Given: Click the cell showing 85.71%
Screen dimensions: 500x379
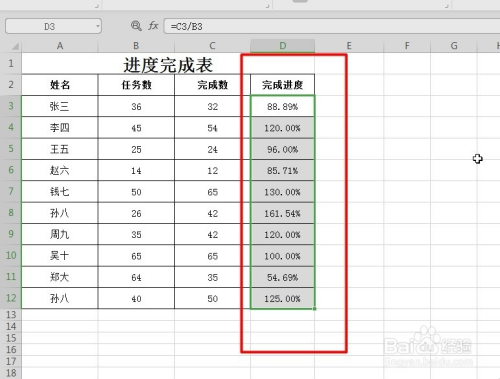Looking at the screenshot, I should [282, 170].
